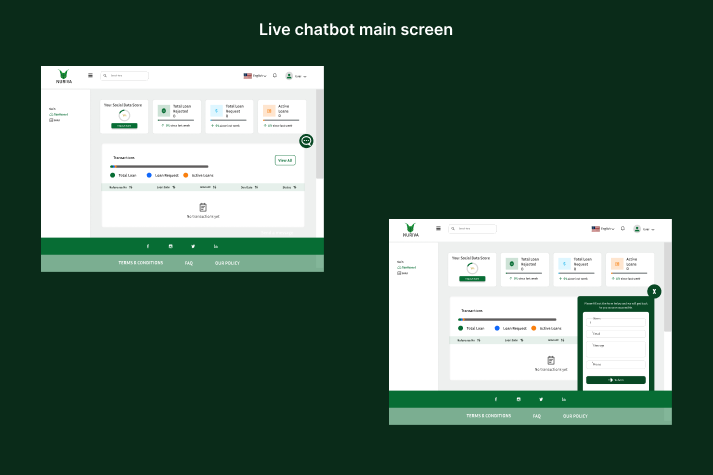Image resolution: width=713 pixels, height=475 pixels.
Task: Open the LinkedIn icon in the chat-closed screen footer
Action: (215, 246)
